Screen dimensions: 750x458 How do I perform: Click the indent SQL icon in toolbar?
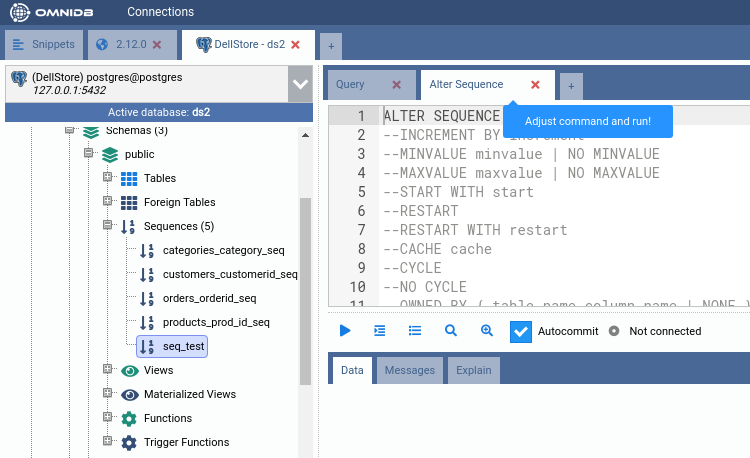[x=380, y=331]
